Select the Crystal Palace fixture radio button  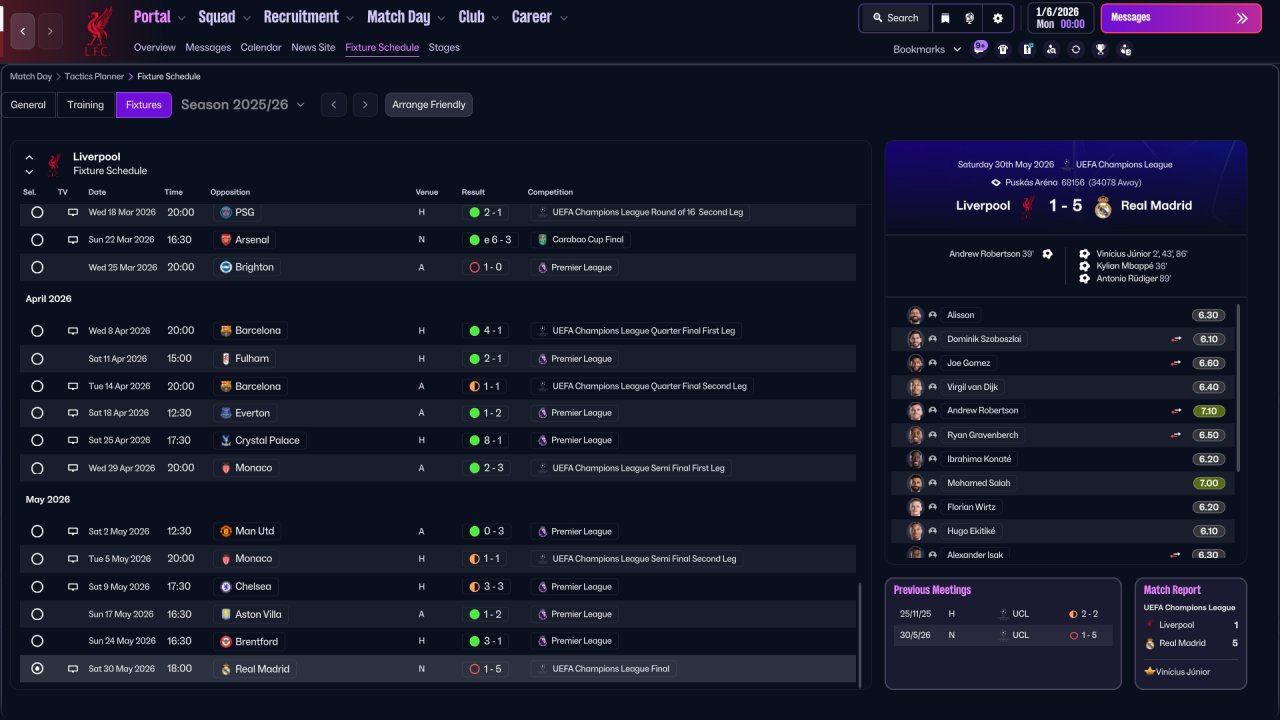37,440
